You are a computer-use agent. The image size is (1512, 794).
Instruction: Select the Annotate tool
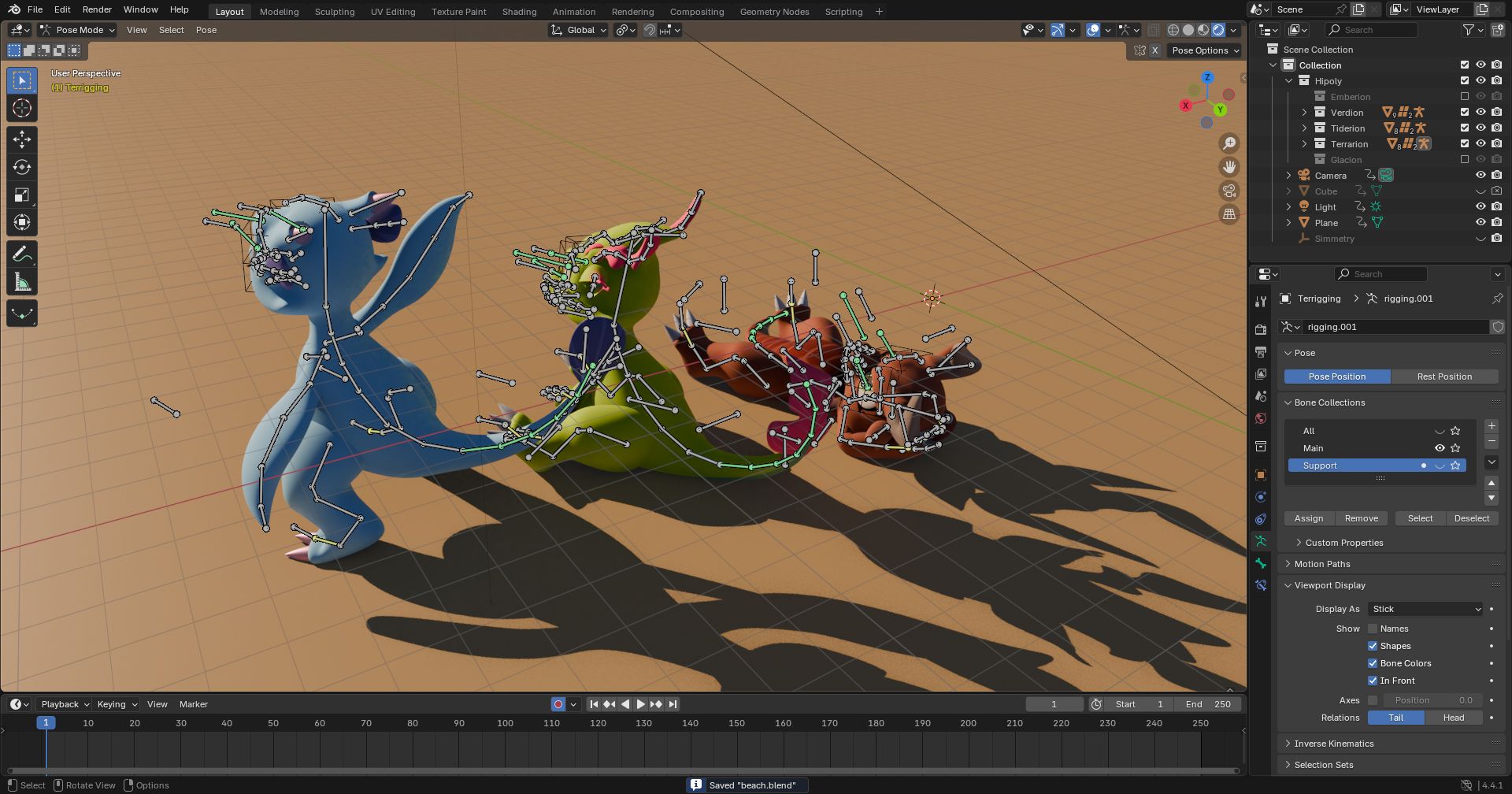pos(22,254)
